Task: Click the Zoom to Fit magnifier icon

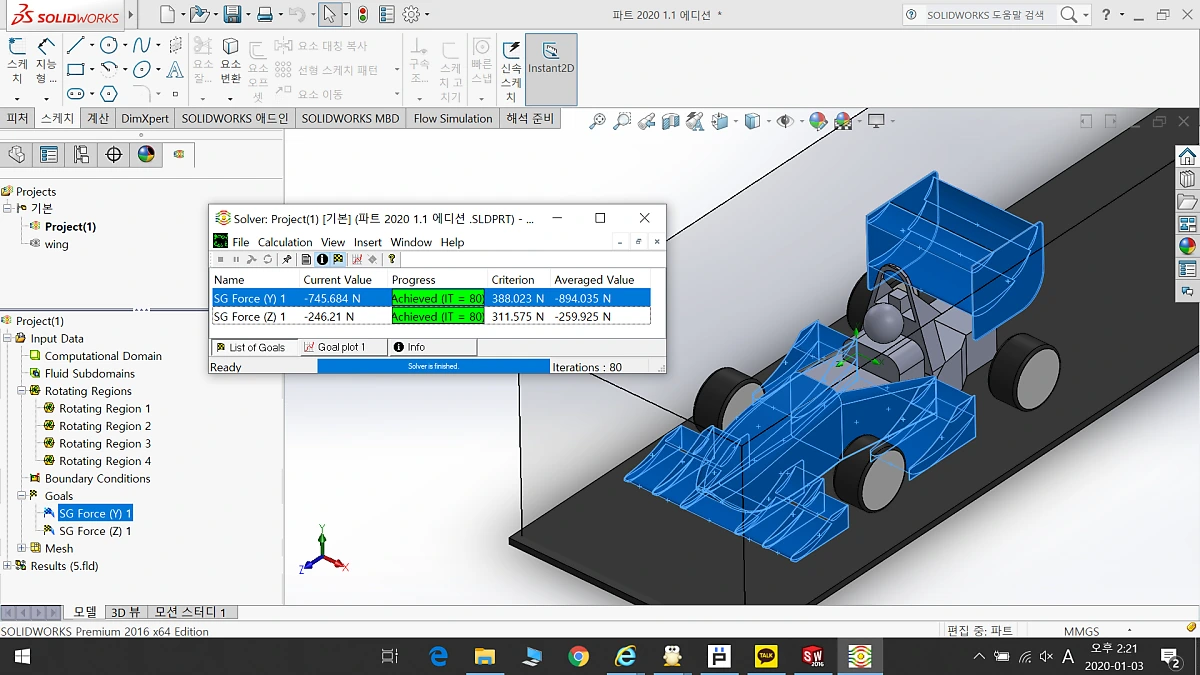Action: tap(597, 121)
